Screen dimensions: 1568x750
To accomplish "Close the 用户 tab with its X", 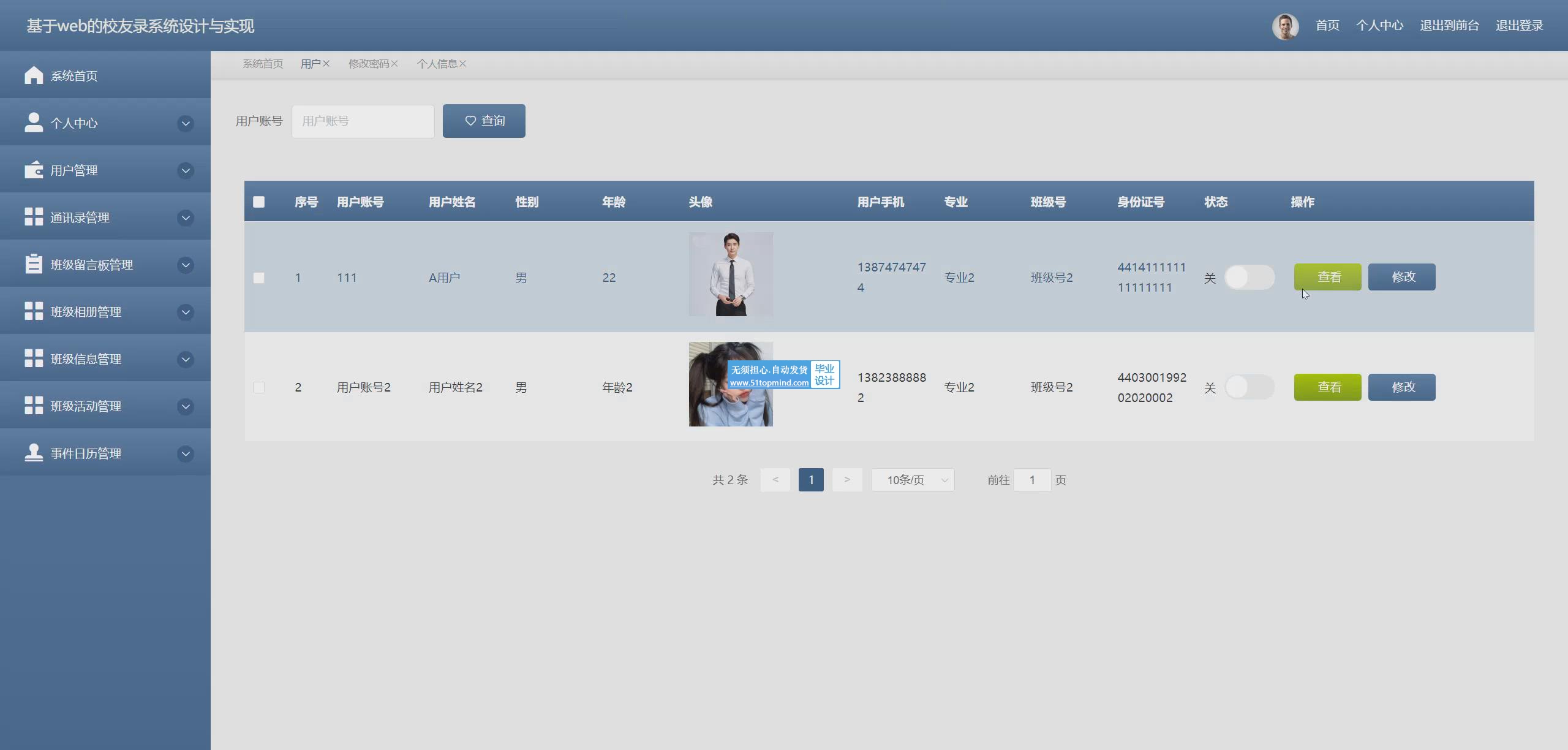I will [326, 64].
